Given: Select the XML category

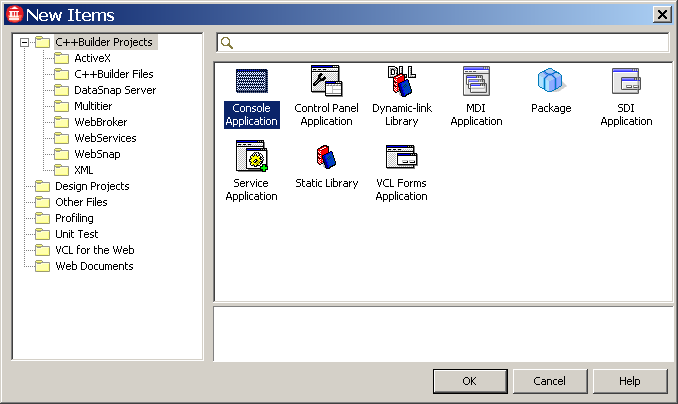Looking at the screenshot, I should coord(83,170).
